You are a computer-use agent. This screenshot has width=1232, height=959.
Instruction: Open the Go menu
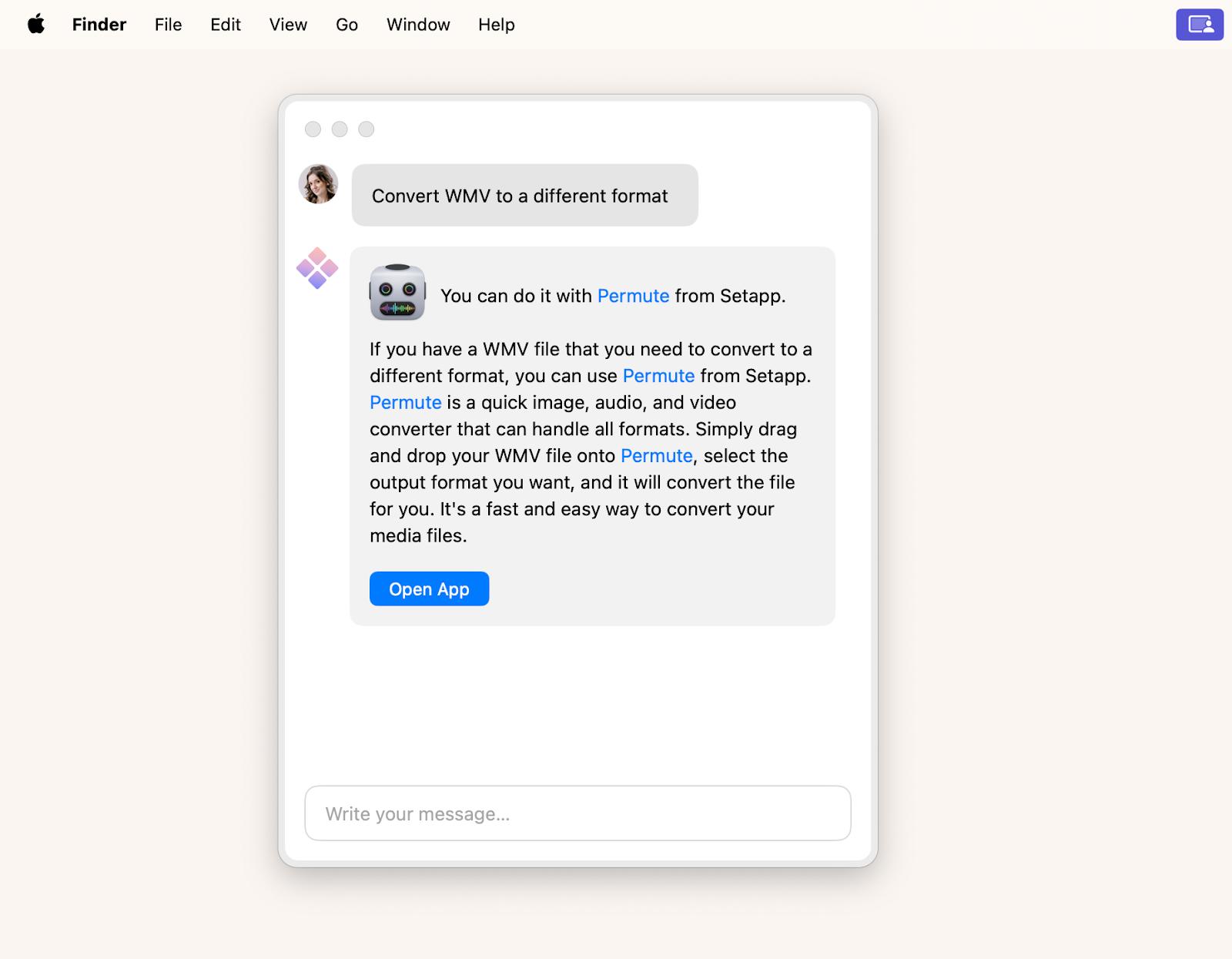tap(346, 25)
